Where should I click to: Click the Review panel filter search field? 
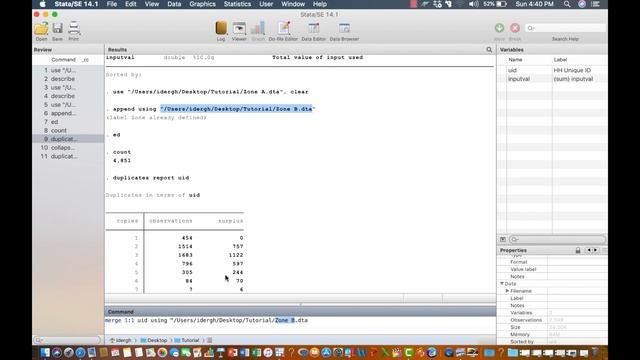[x=67, y=340]
